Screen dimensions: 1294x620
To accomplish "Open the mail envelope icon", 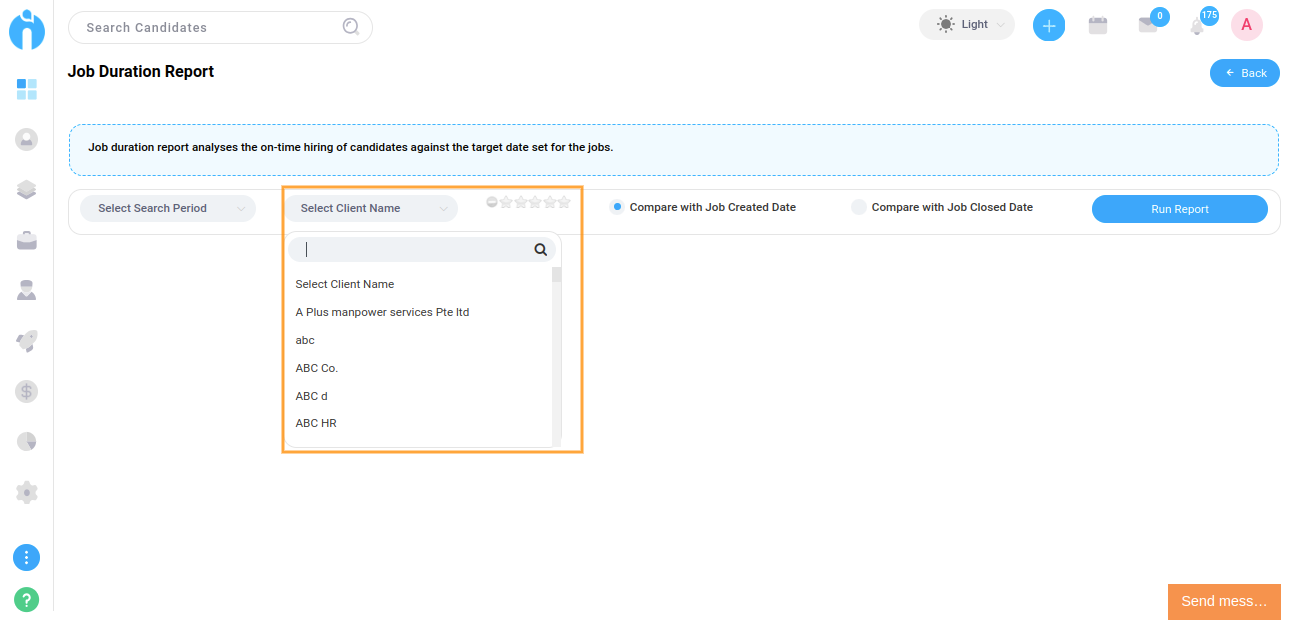I will pos(1148,26).
